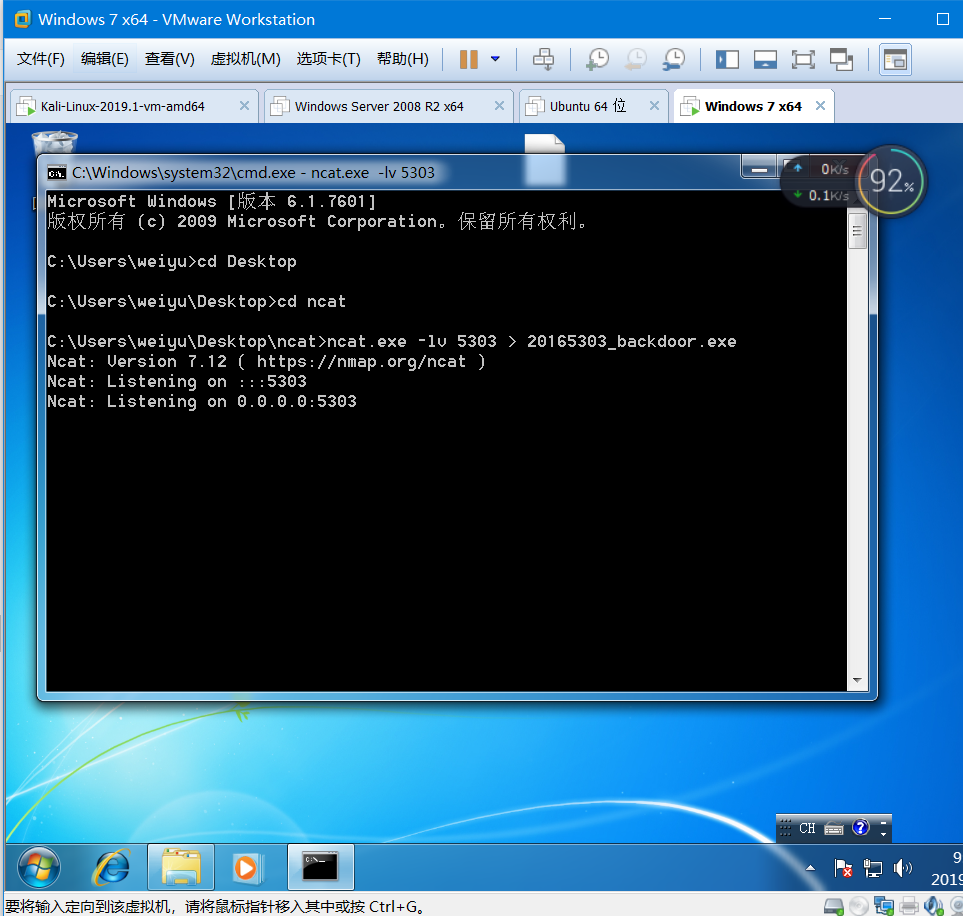This screenshot has width=963, height=916.
Task: Open language bar keyboard icon
Action: click(x=833, y=829)
